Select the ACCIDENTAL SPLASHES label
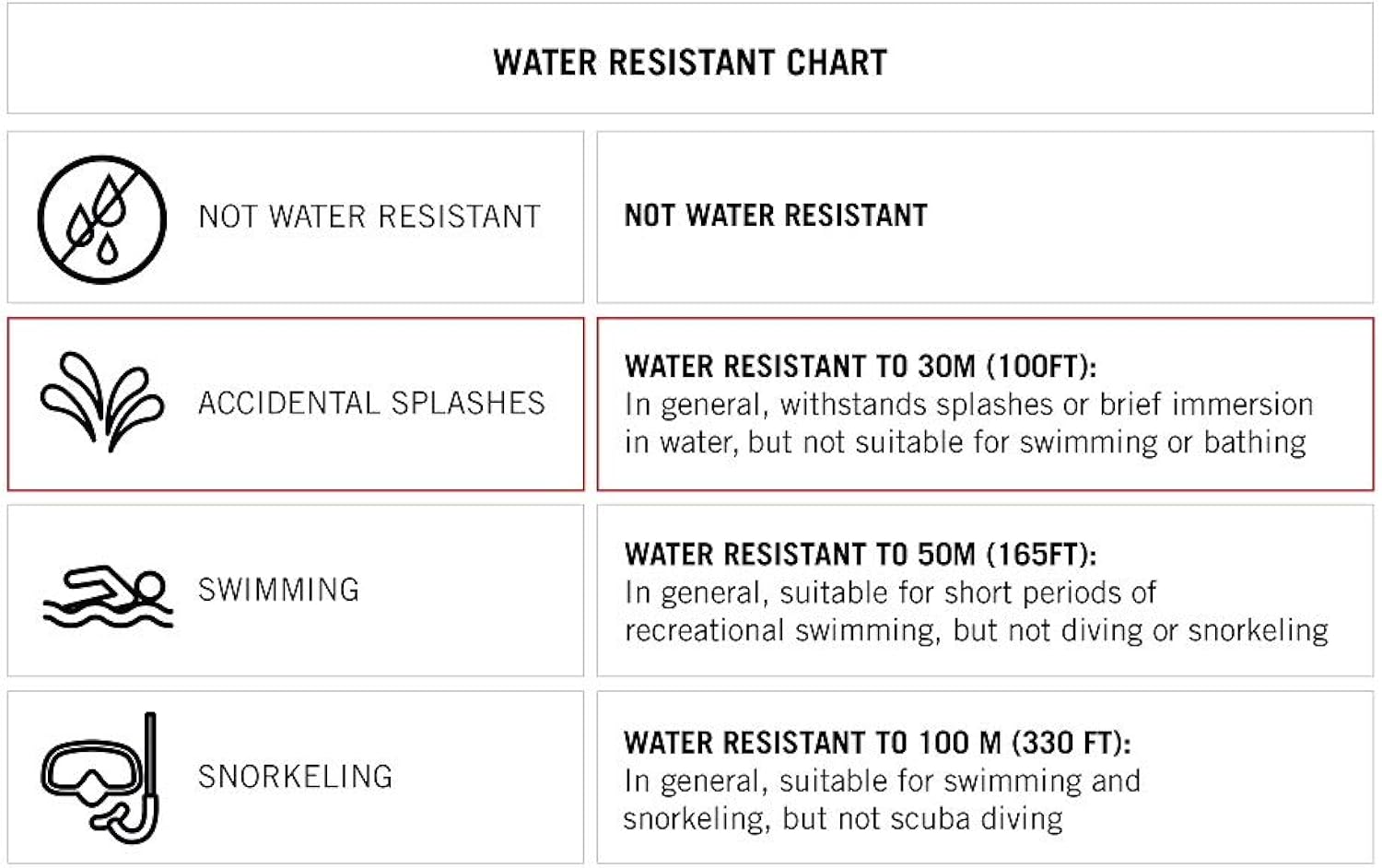1382x868 pixels. pos(371,404)
